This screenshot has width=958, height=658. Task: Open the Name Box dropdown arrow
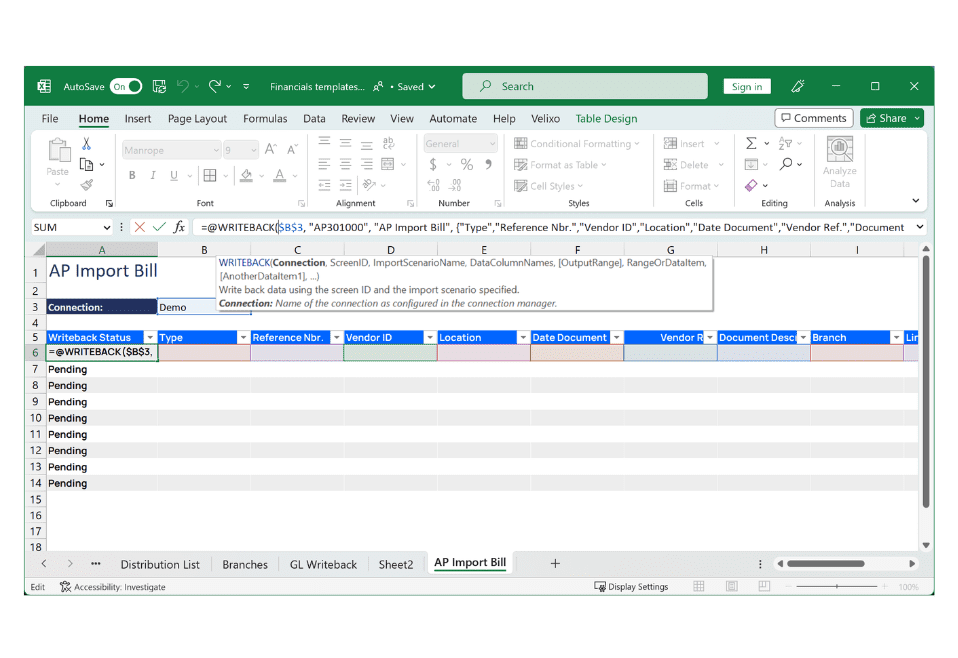pyautogui.click(x=106, y=228)
